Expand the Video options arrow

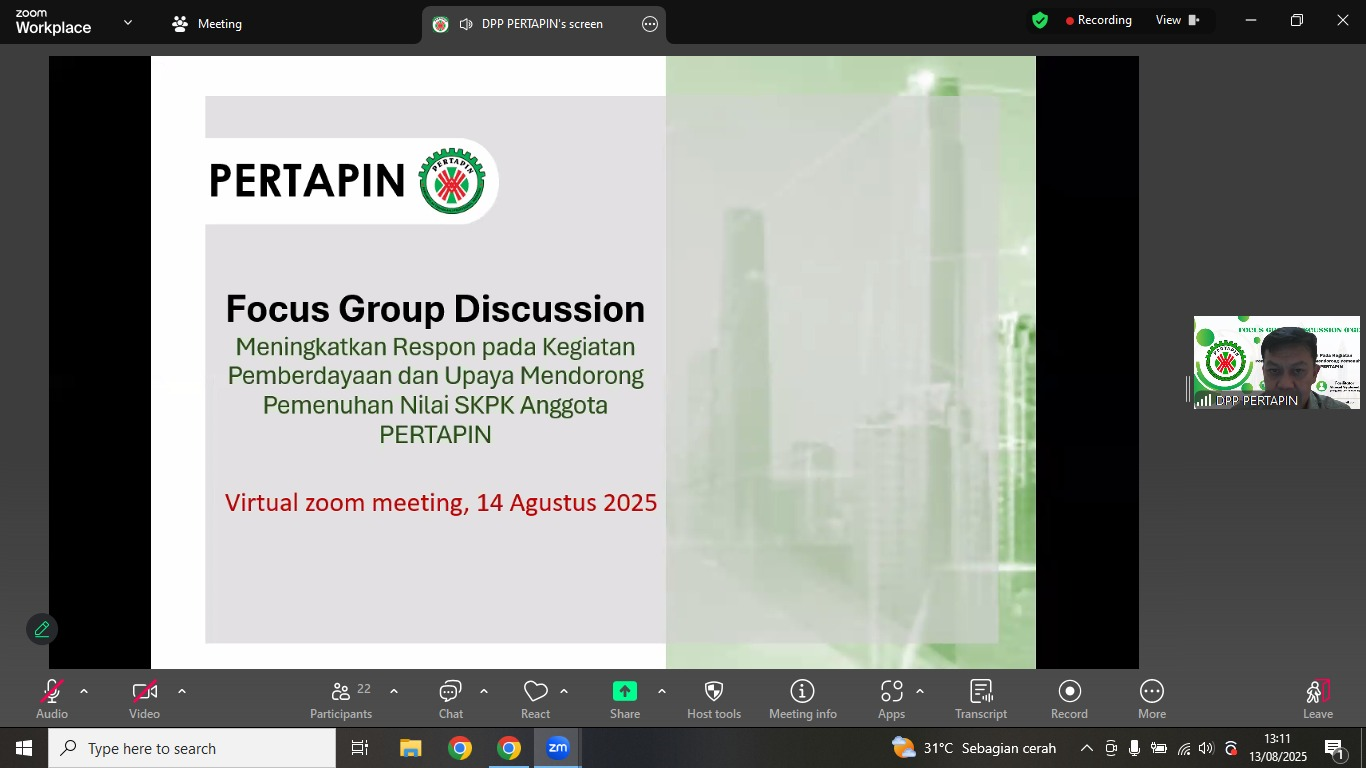182,691
